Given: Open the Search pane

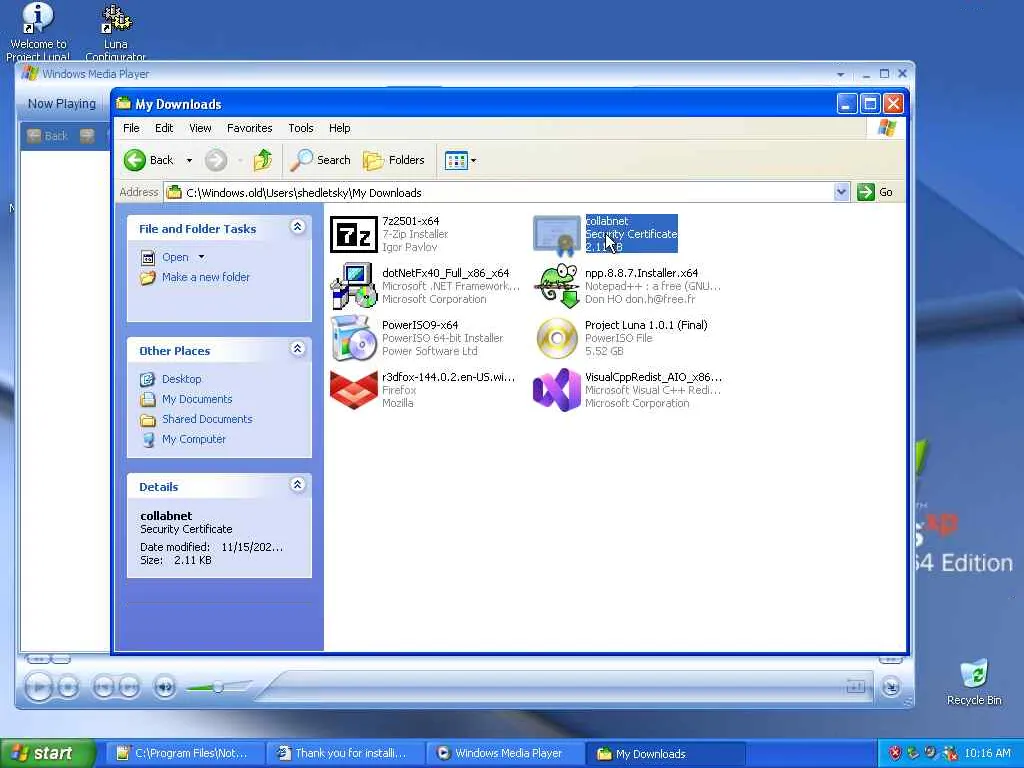Looking at the screenshot, I should 321,160.
